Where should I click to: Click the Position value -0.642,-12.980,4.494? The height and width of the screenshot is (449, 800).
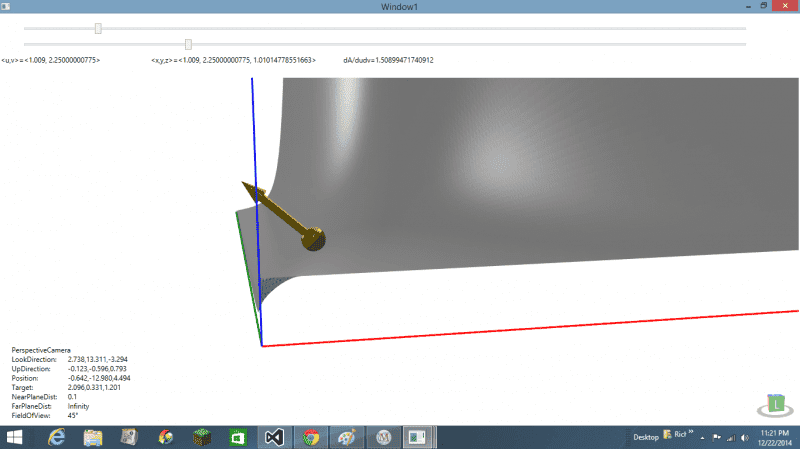[x=99, y=378]
